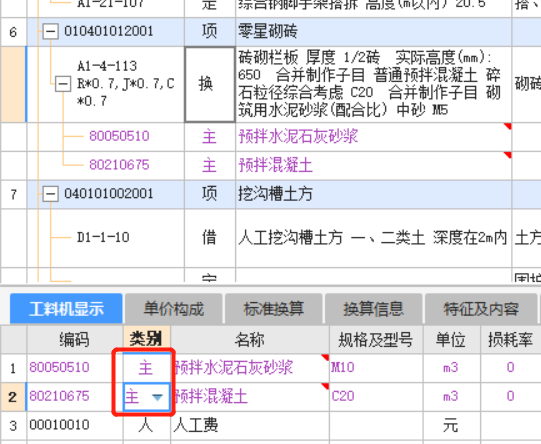The height and width of the screenshot is (444, 541).
Task: Click the 借 category cell
Action: click(x=209, y=237)
